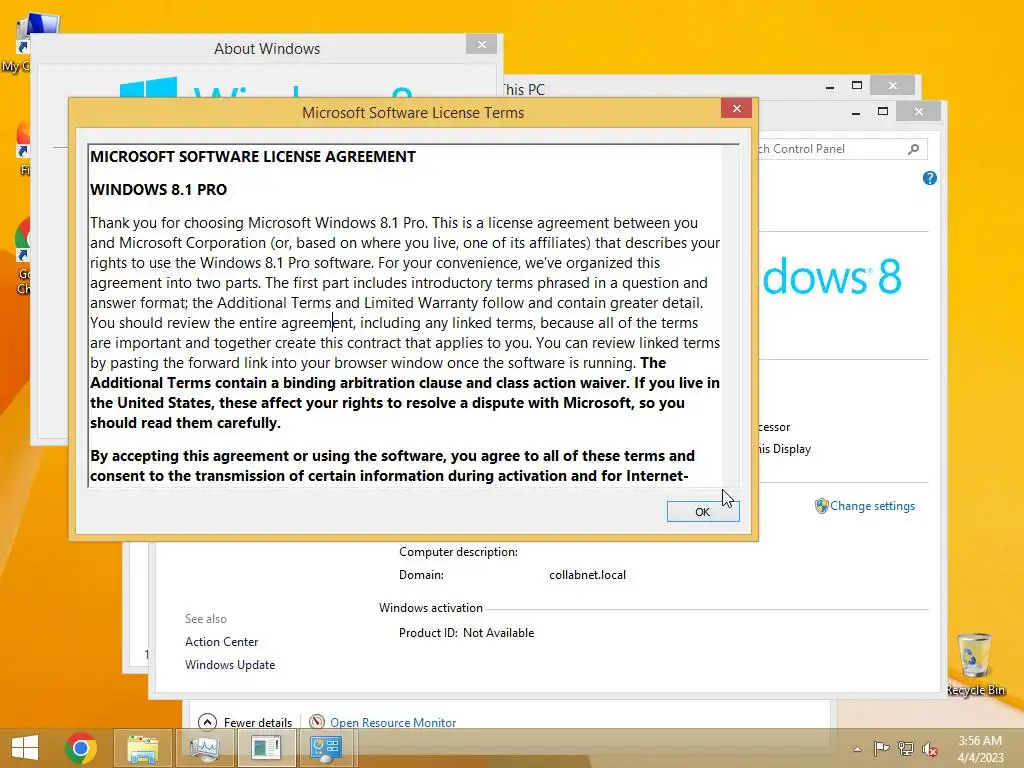Viewport: 1024px width, 768px height.
Task: Open Change settings link in System window
Action: tap(872, 505)
